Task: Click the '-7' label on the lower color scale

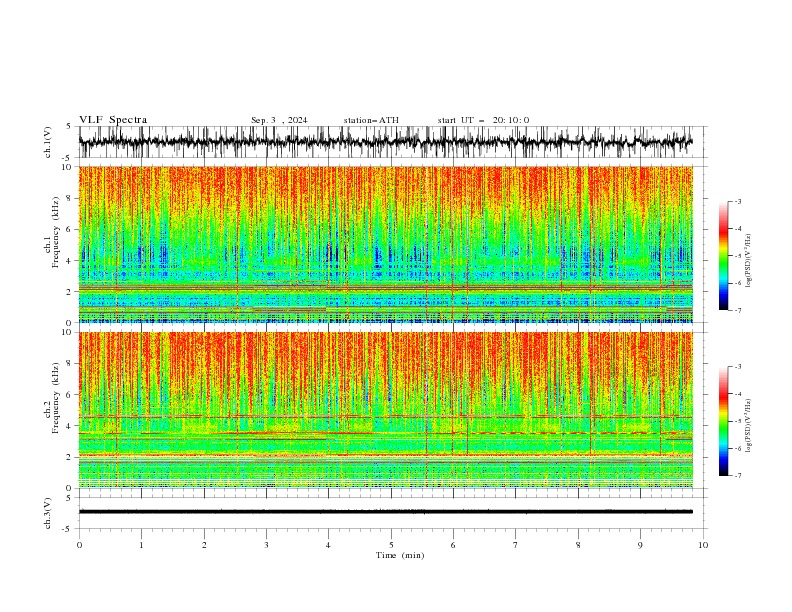Action: pyautogui.click(x=737, y=476)
